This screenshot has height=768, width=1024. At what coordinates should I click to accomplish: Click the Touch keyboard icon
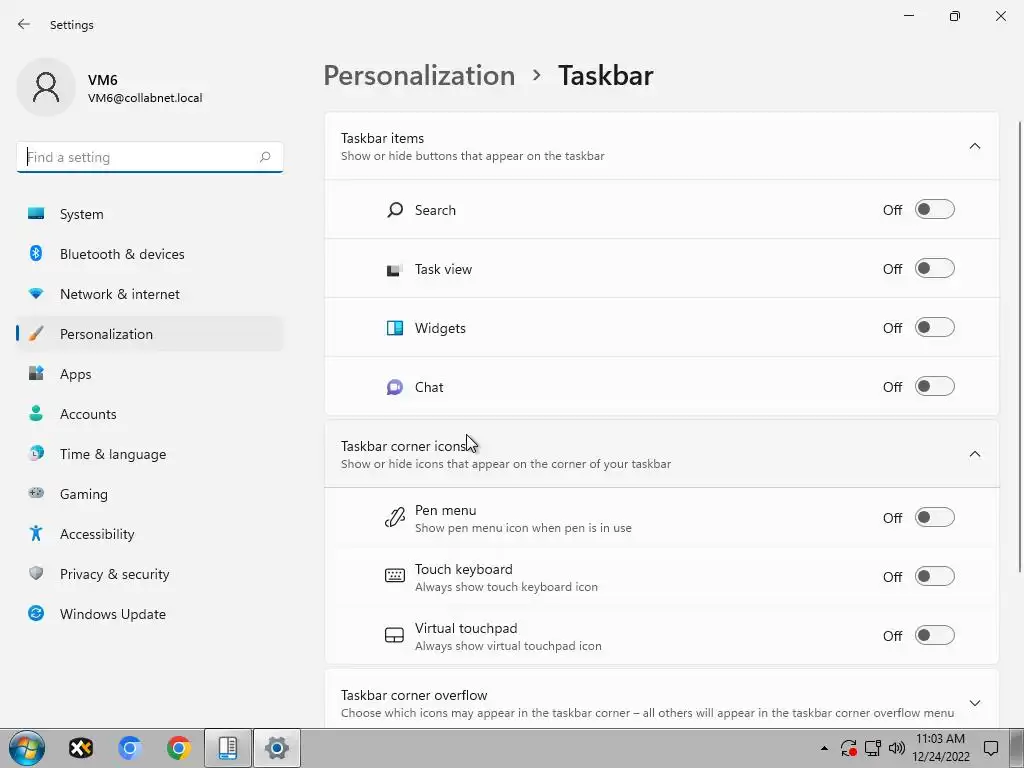[x=394, y=576]
